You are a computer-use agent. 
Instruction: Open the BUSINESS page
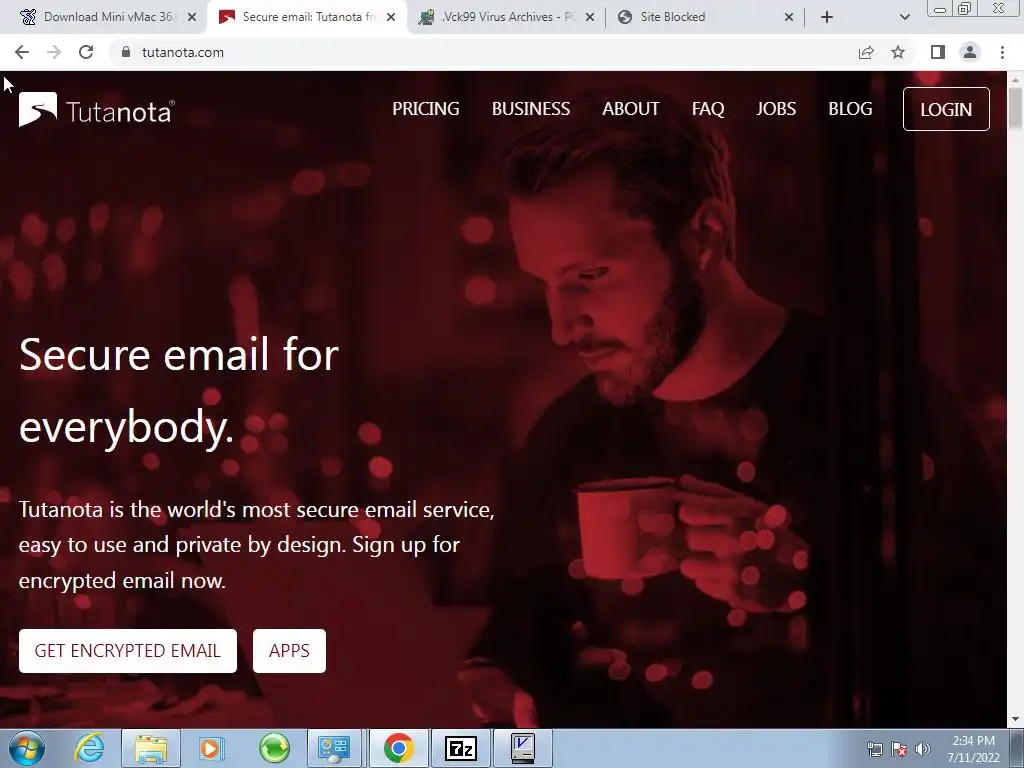(x=531, y=109)
